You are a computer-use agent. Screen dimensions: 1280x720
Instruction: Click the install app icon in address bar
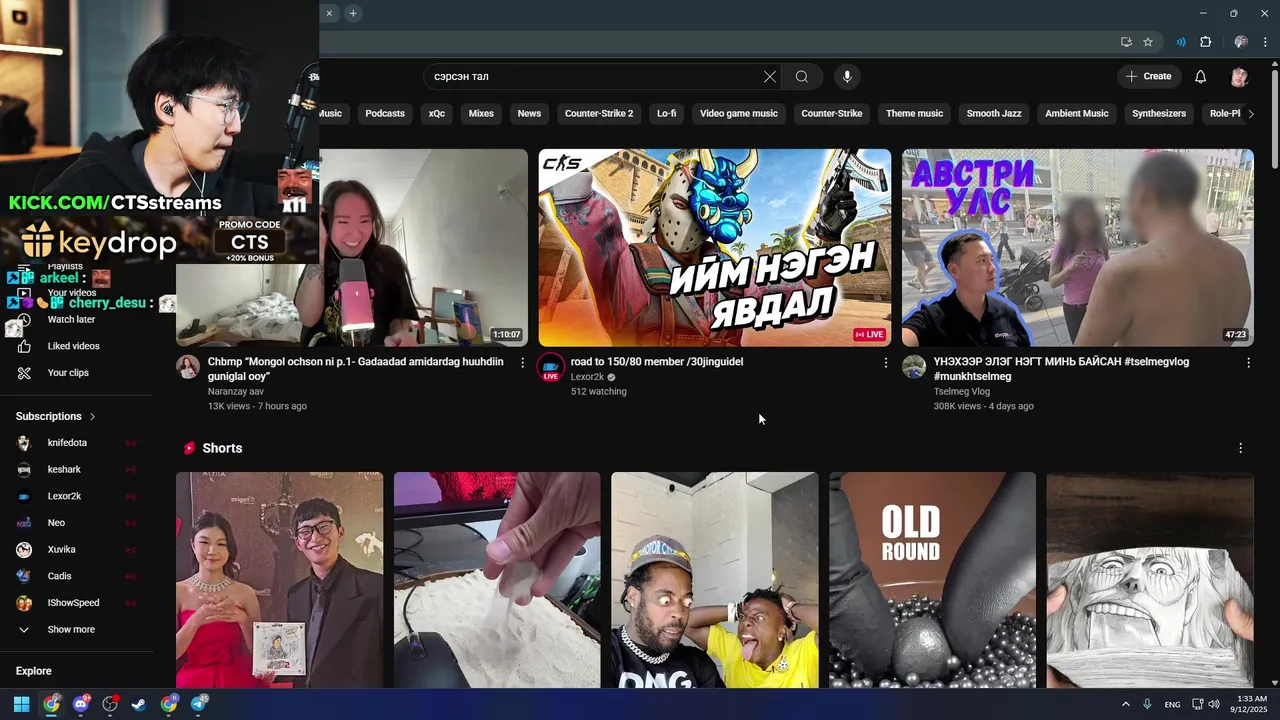[x=1127, y=42]
